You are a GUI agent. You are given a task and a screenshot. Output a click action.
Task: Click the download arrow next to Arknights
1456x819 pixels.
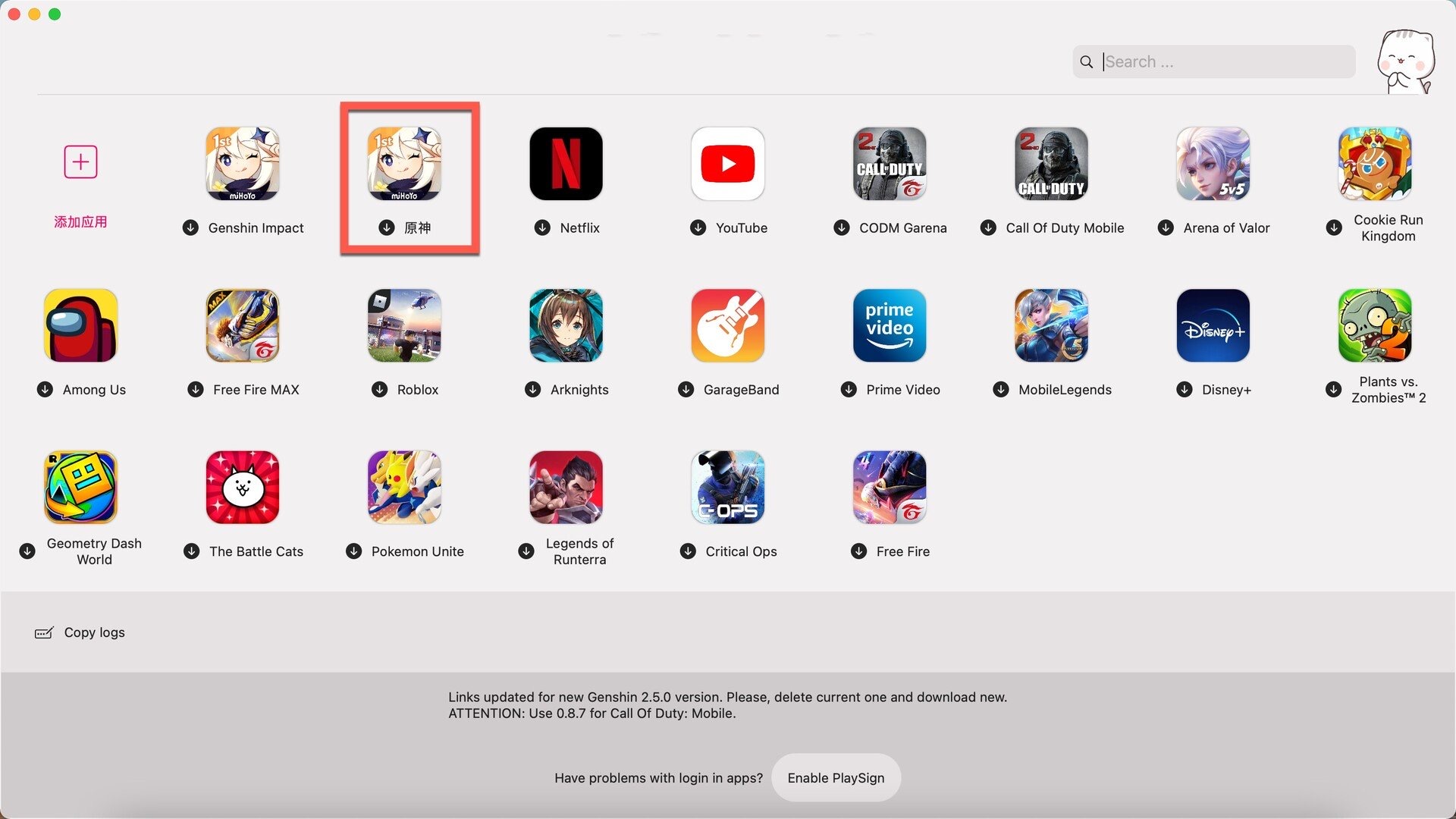click(x=532, y=389)
